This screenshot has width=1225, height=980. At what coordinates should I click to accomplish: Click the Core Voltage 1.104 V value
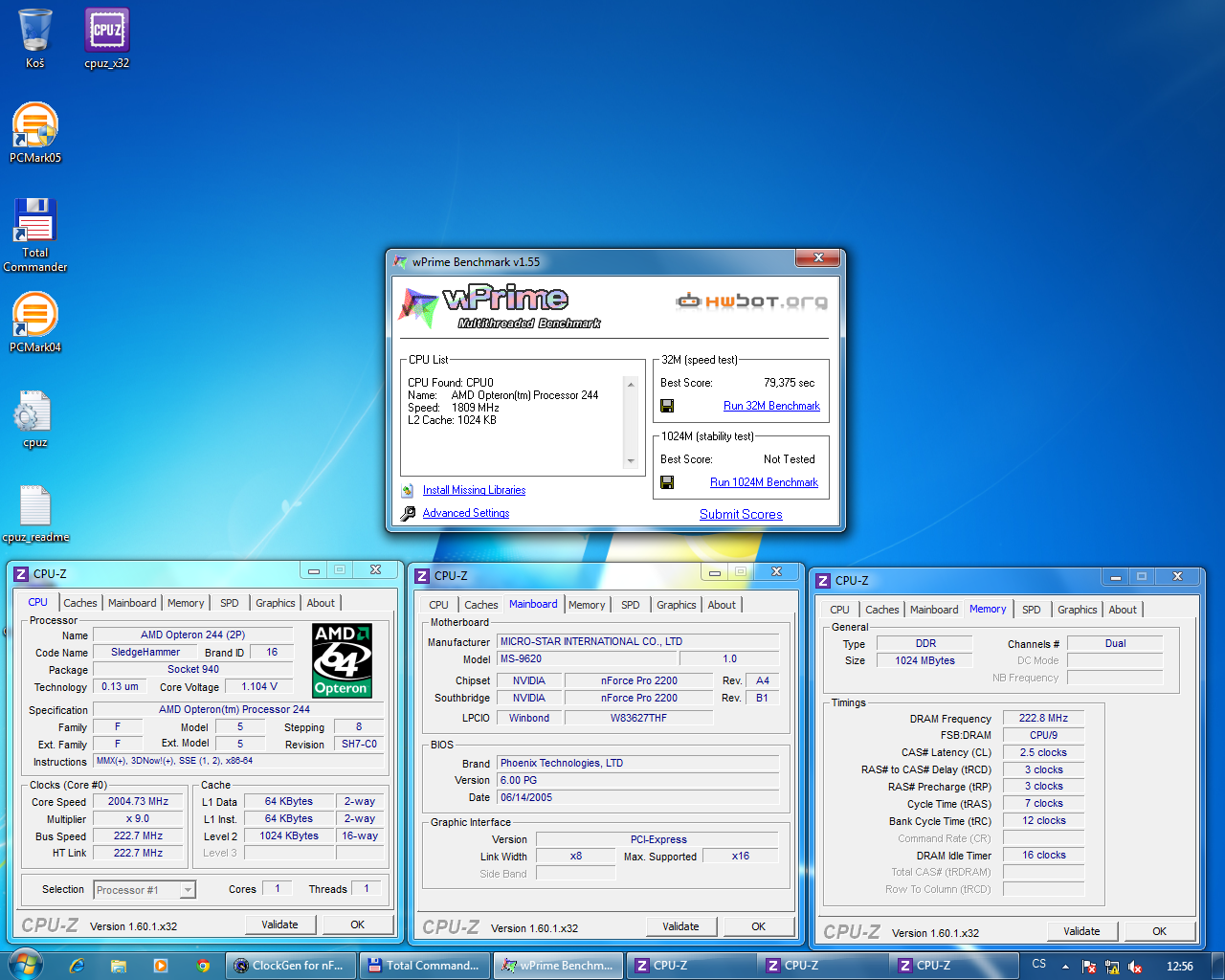pyautogui.click(x=259, y=686)
